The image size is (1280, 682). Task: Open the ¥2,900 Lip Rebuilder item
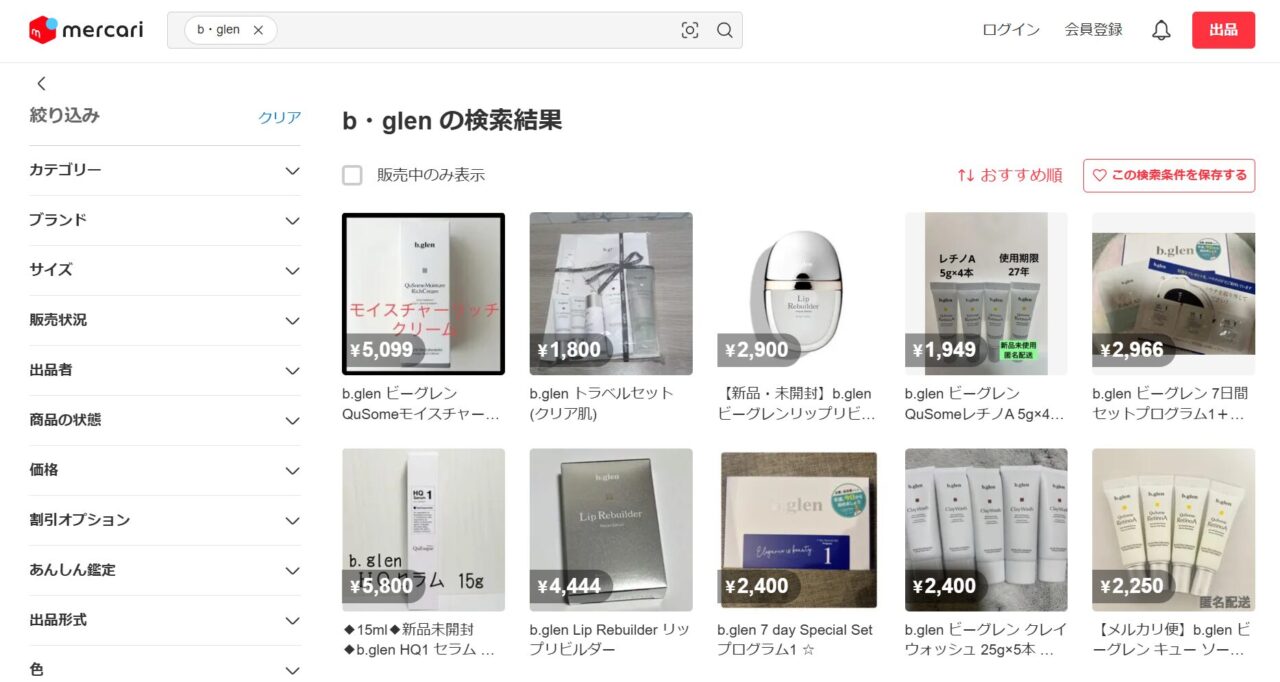click(798, 293)
